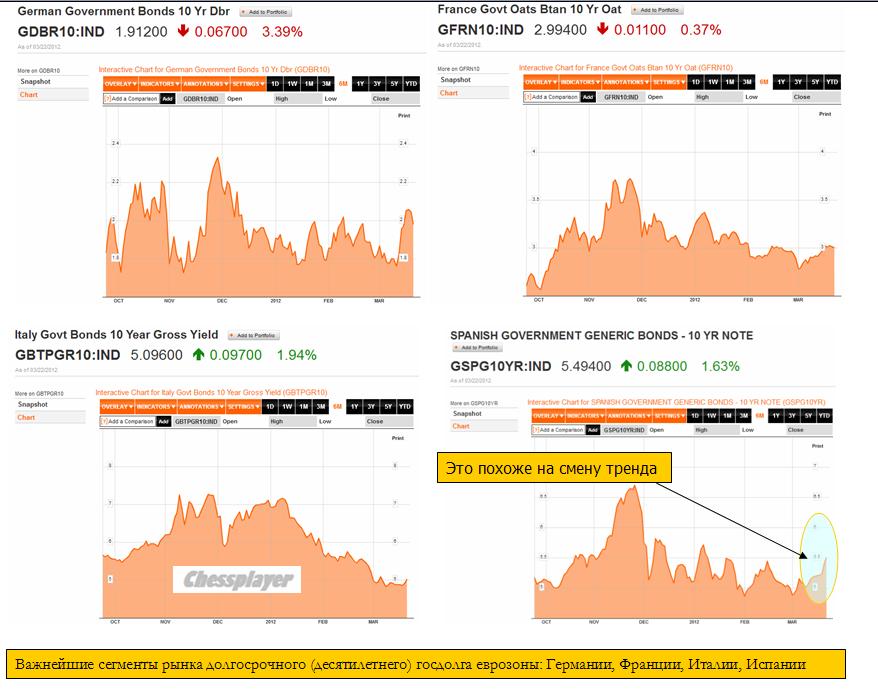Select Chart tab under GFRN10
The width and height of the screenshot is (878, 692).
pyautogui.click(x=449, y=93)
